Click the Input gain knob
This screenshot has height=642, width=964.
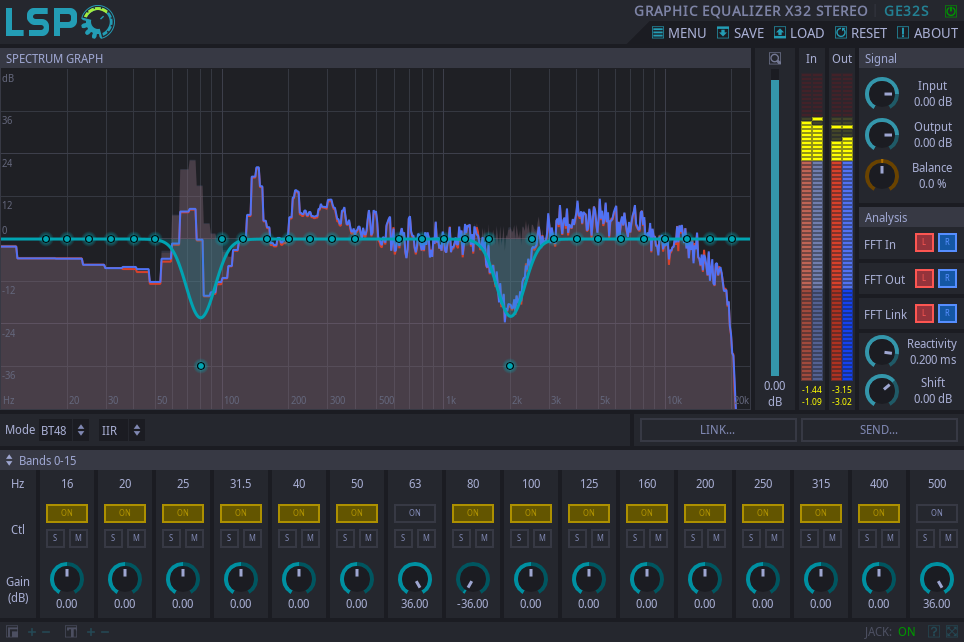pyautogui.click(x=882, y=94)
